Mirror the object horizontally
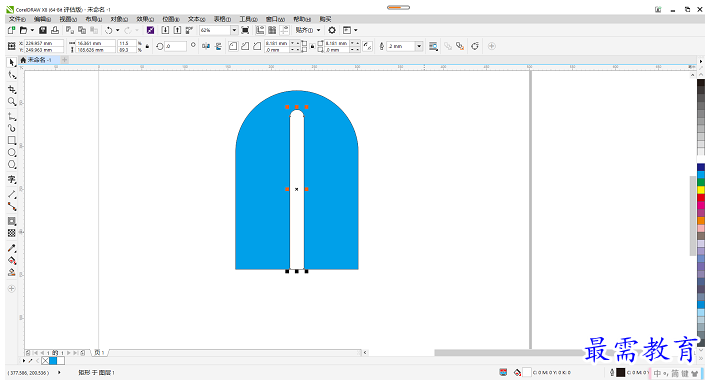The image size is (706, 381). (206, 46)
